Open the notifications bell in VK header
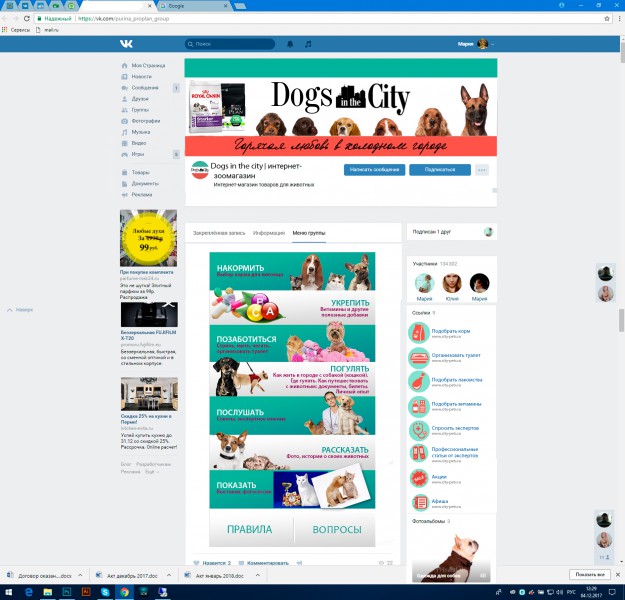 tap(290, 44)
